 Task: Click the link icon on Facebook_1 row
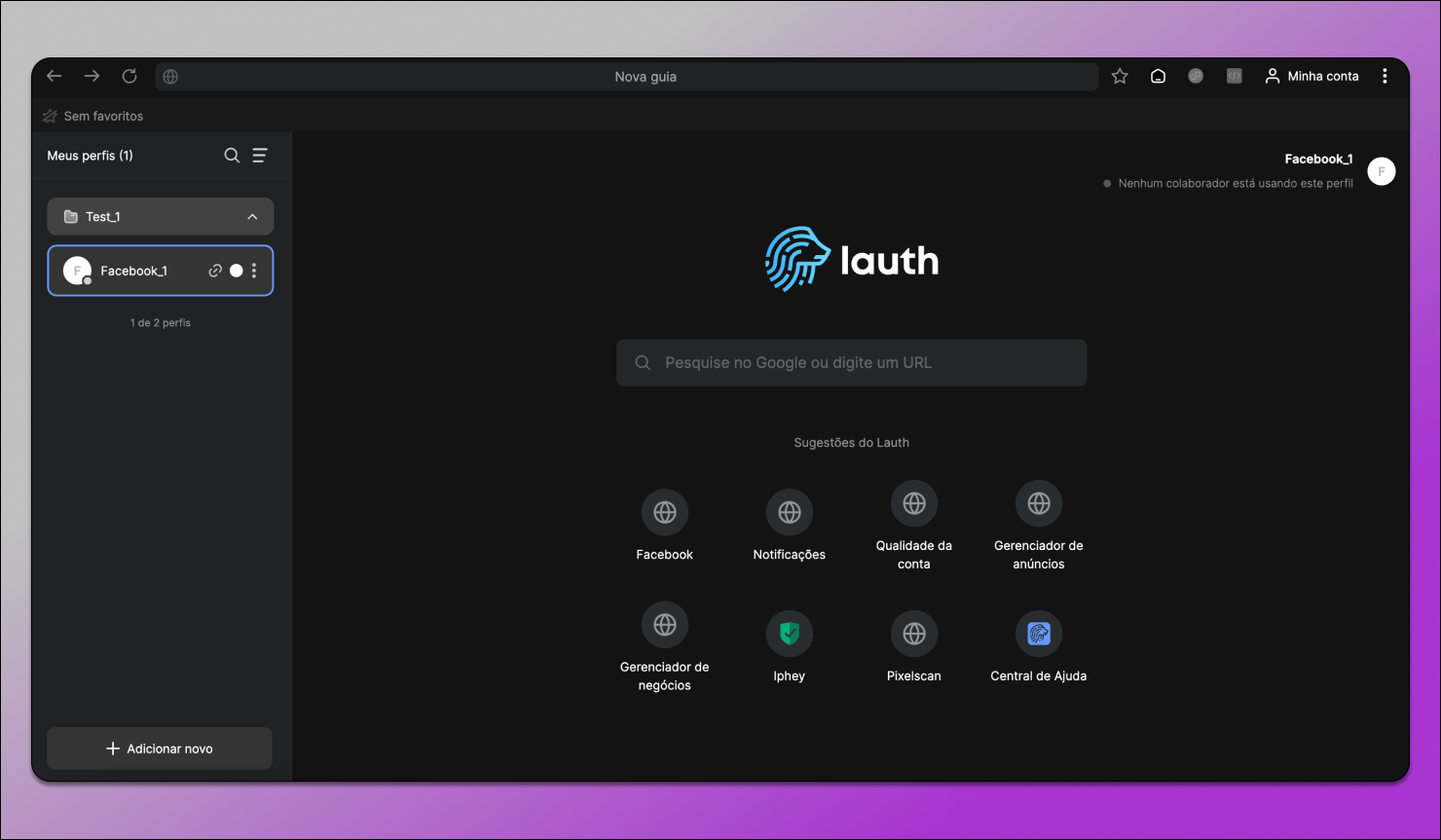pos(215,271)
